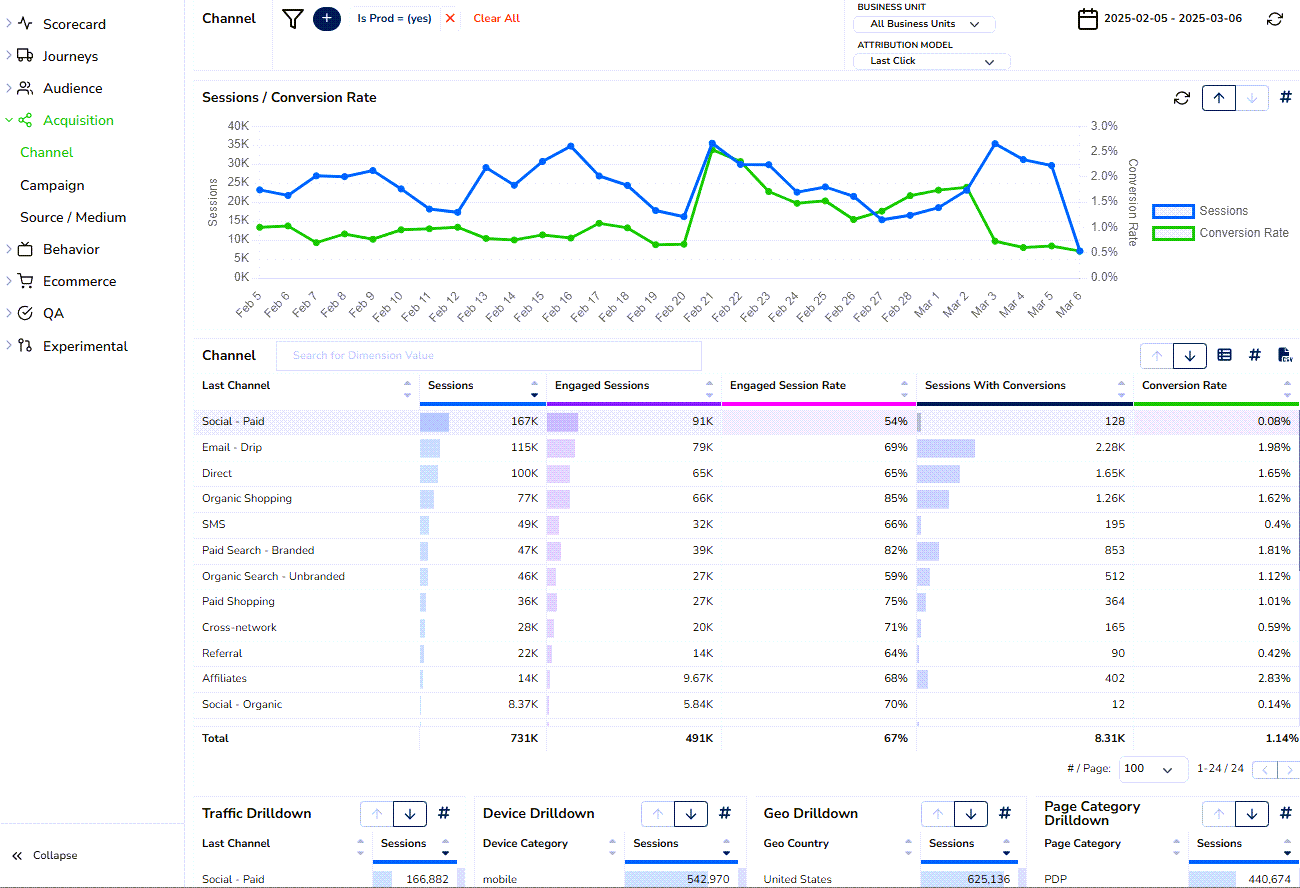The height and width of the screenshot is (888, 1300).
Task: Open the filter funnel icon
Action: (x=291, y=18)
